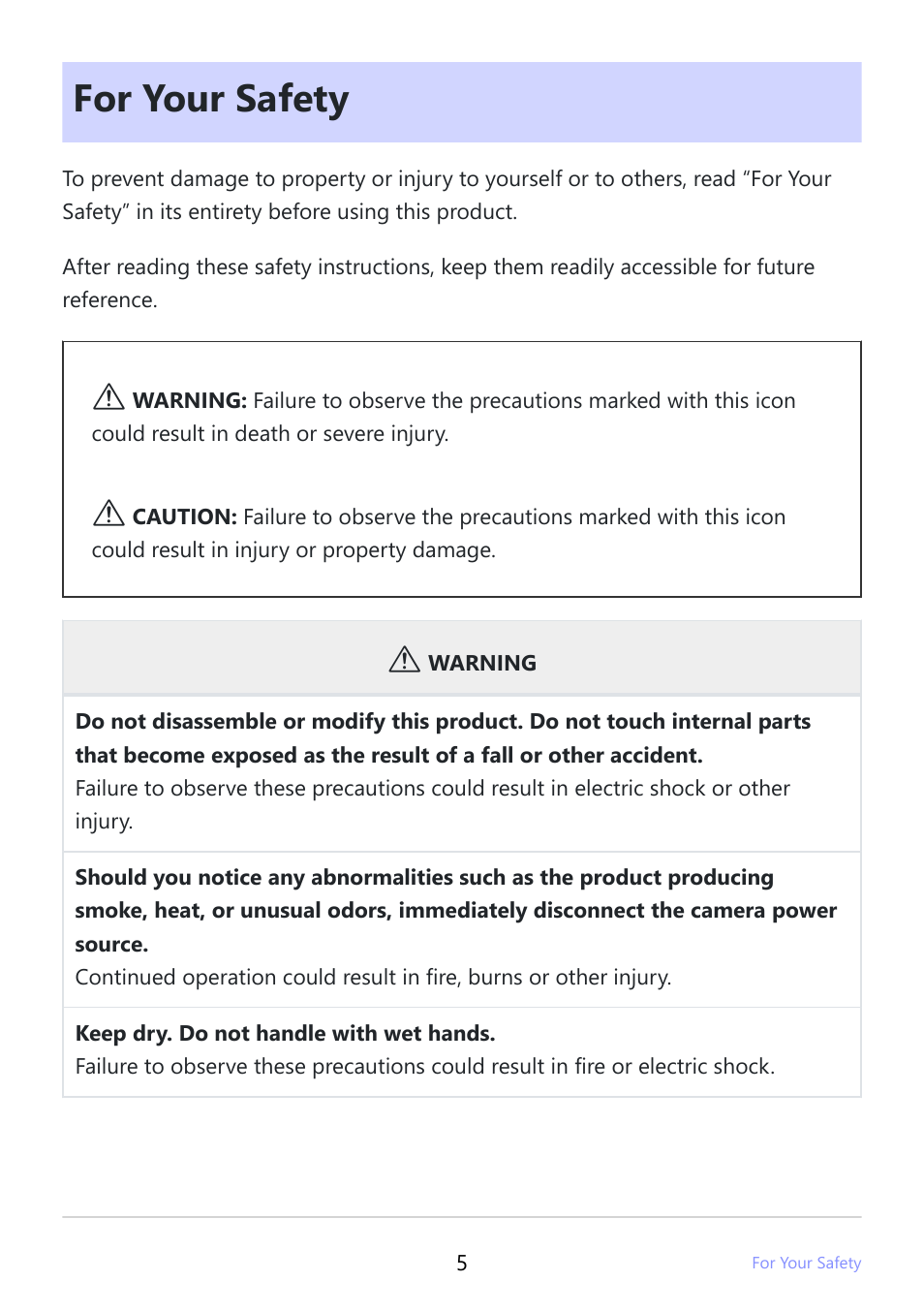Click the 'could result in death or severe injury' text
This screenshot has width=924, height=1312.
pyautogui.click(x=270, y=434)
